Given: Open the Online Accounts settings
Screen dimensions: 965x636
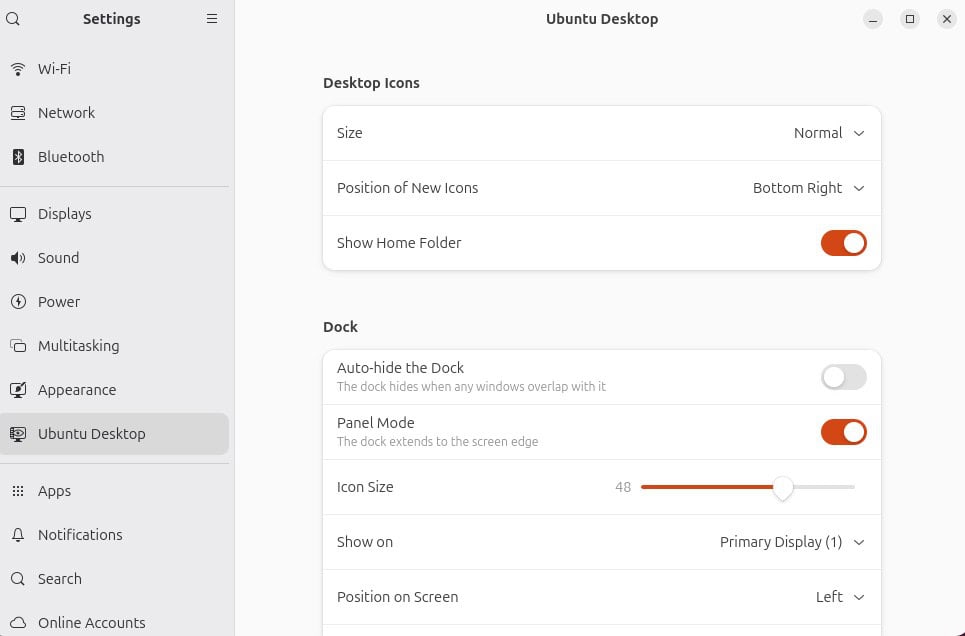Looking at the screenshot, I should pos(91,622).
